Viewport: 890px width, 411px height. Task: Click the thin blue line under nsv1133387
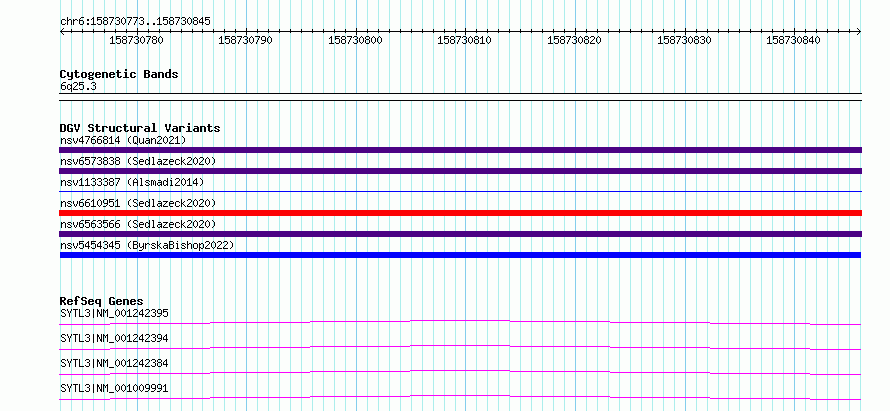pyautogui.click(x=460, y=192)
